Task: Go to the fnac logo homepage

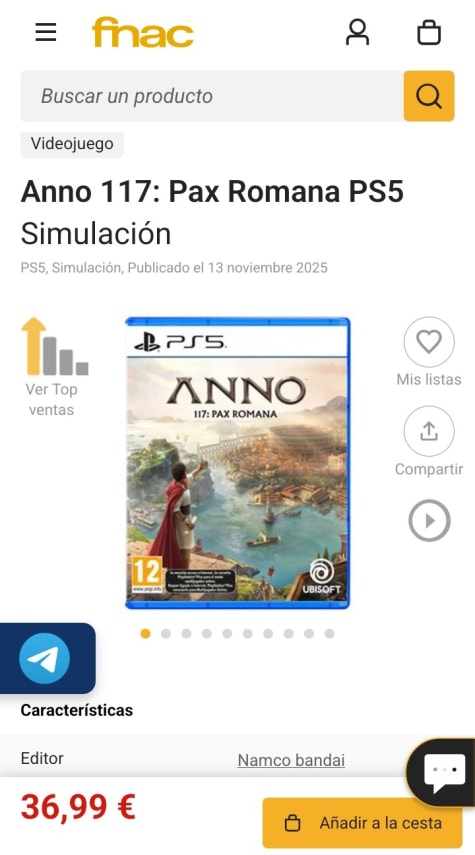Action: tap(143, 32)
